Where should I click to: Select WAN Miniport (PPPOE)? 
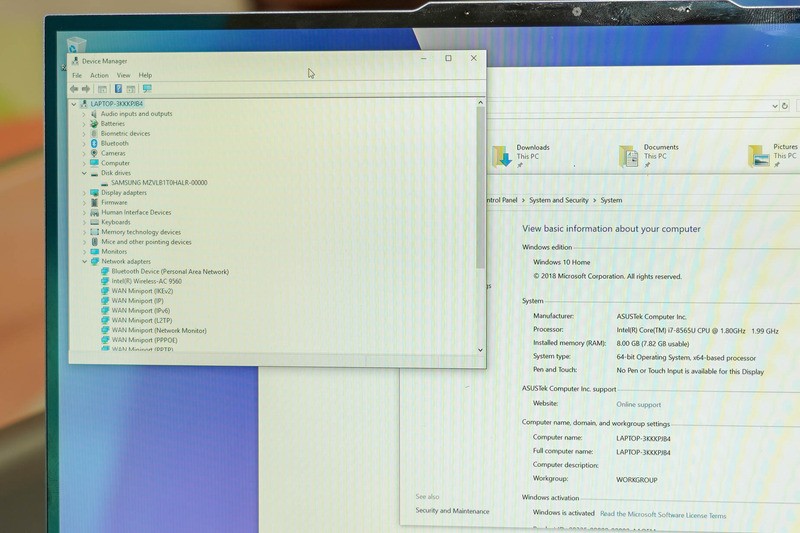click(144, 340)
